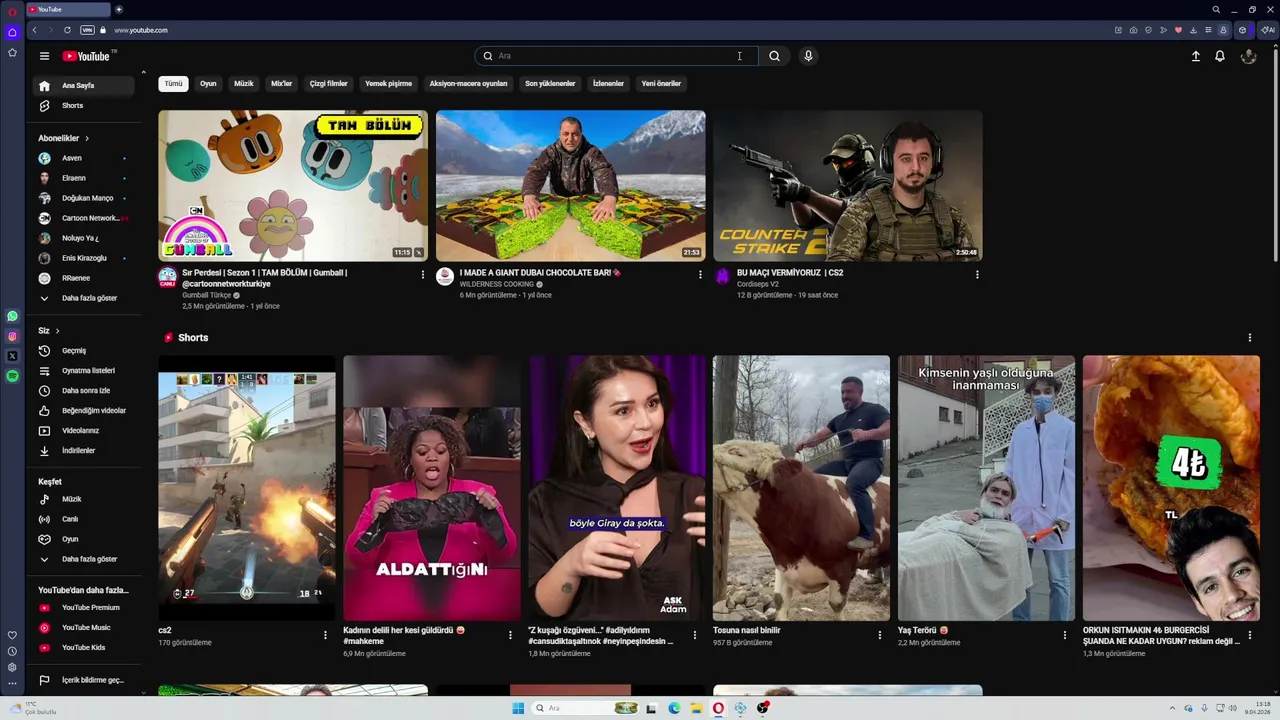Open options for Gumball video
The image size is (1280, 720).
point(422,274)
